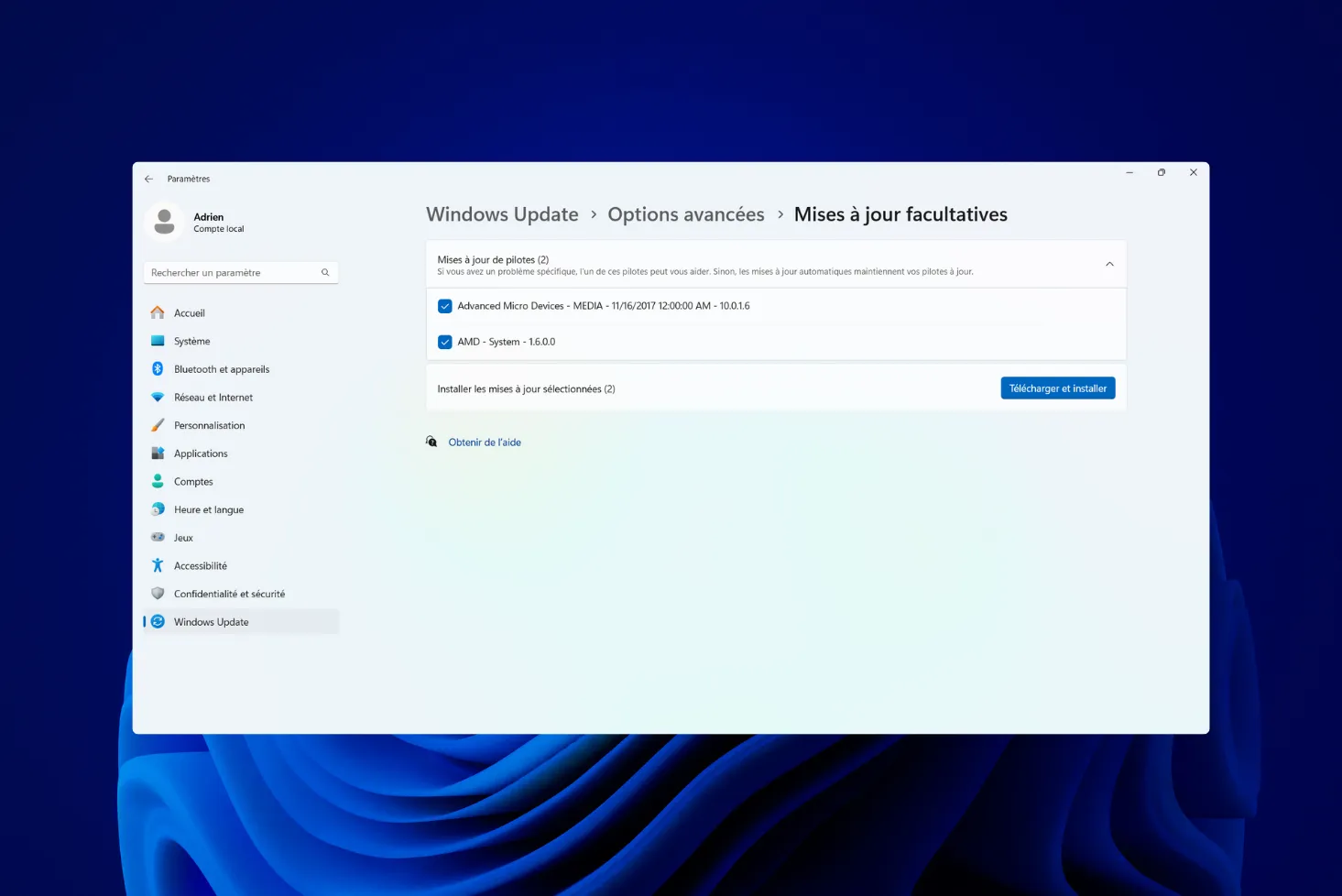Open Système settings in sidebar
This screenshot has height=896, width=1342.
tap(192, 341)
